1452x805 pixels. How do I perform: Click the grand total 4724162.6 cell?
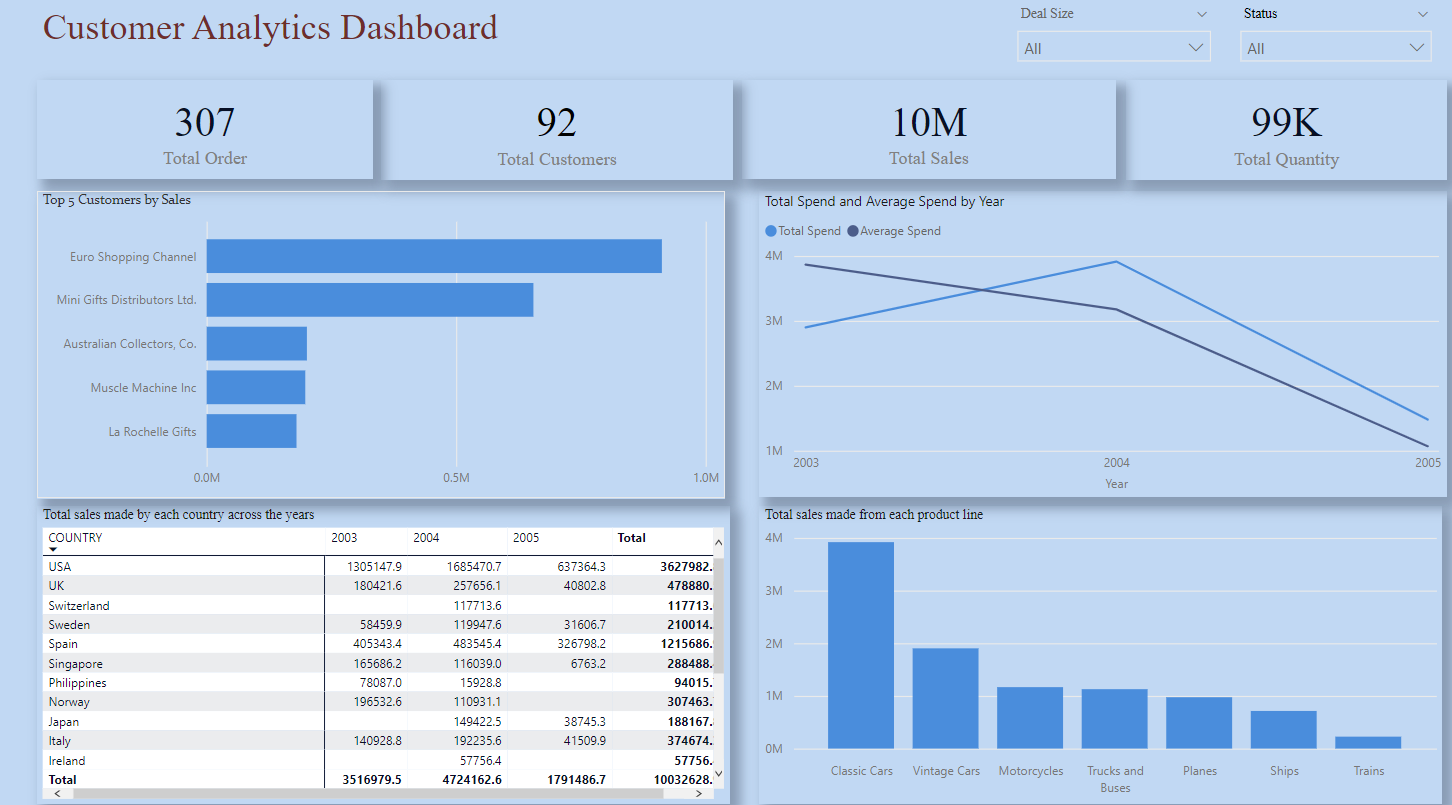(x=472, y=779)
